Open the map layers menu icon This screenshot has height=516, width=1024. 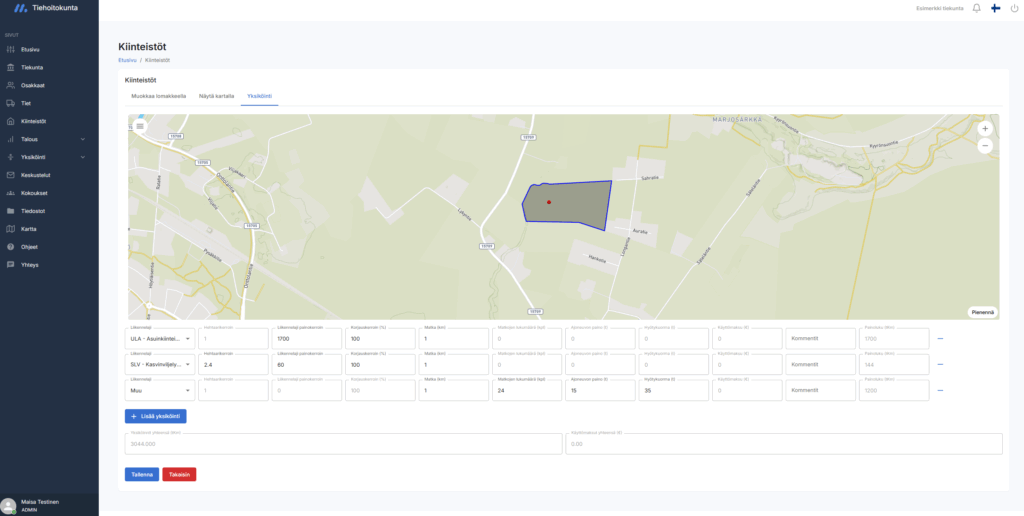pos(140,126)
